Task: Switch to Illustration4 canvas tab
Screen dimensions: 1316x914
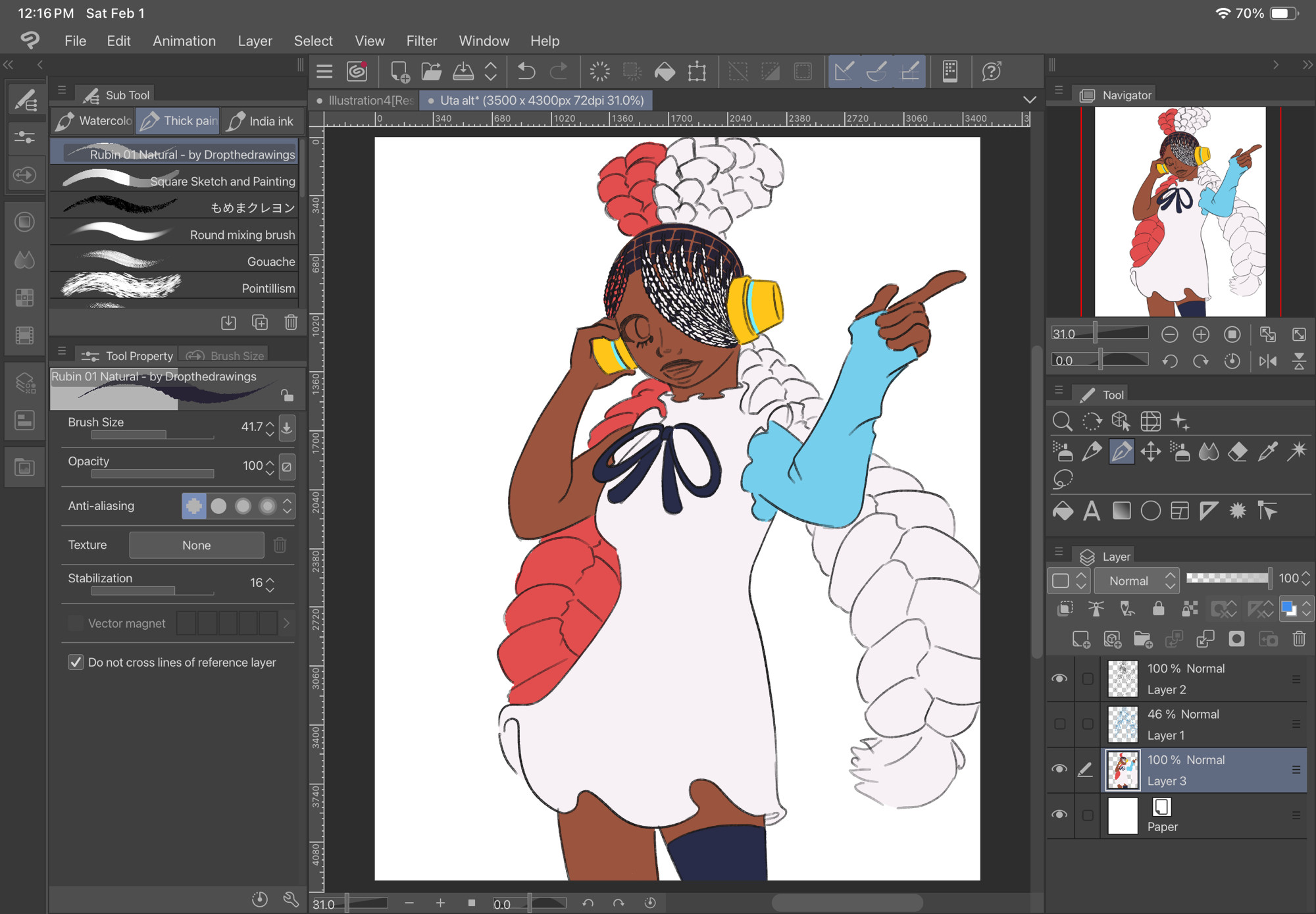Action: pyautogui.click(x=365, y=100)
